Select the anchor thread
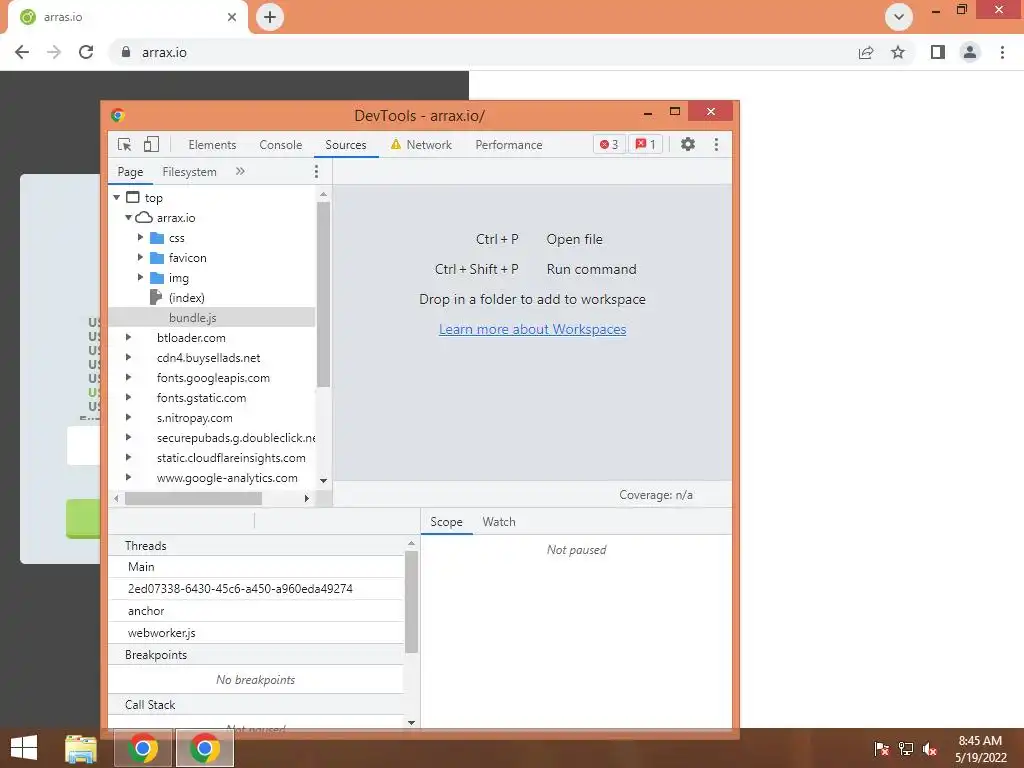1024x768 pixels. point(256,611)
